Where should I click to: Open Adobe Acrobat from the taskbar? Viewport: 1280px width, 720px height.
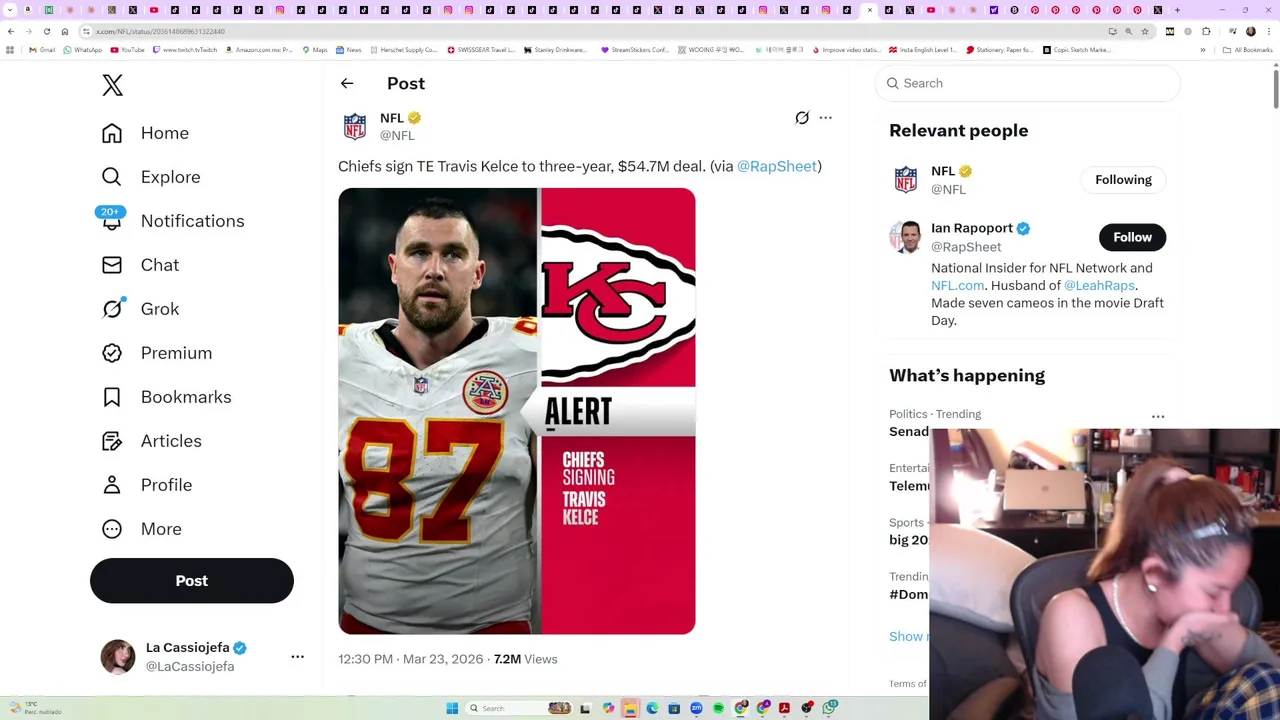click(x=784, y=708)
